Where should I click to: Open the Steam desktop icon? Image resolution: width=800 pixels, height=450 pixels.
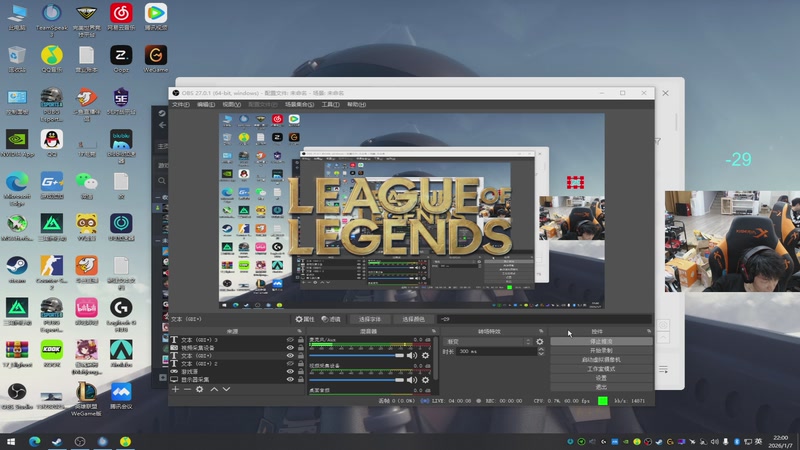click(17, 269)
